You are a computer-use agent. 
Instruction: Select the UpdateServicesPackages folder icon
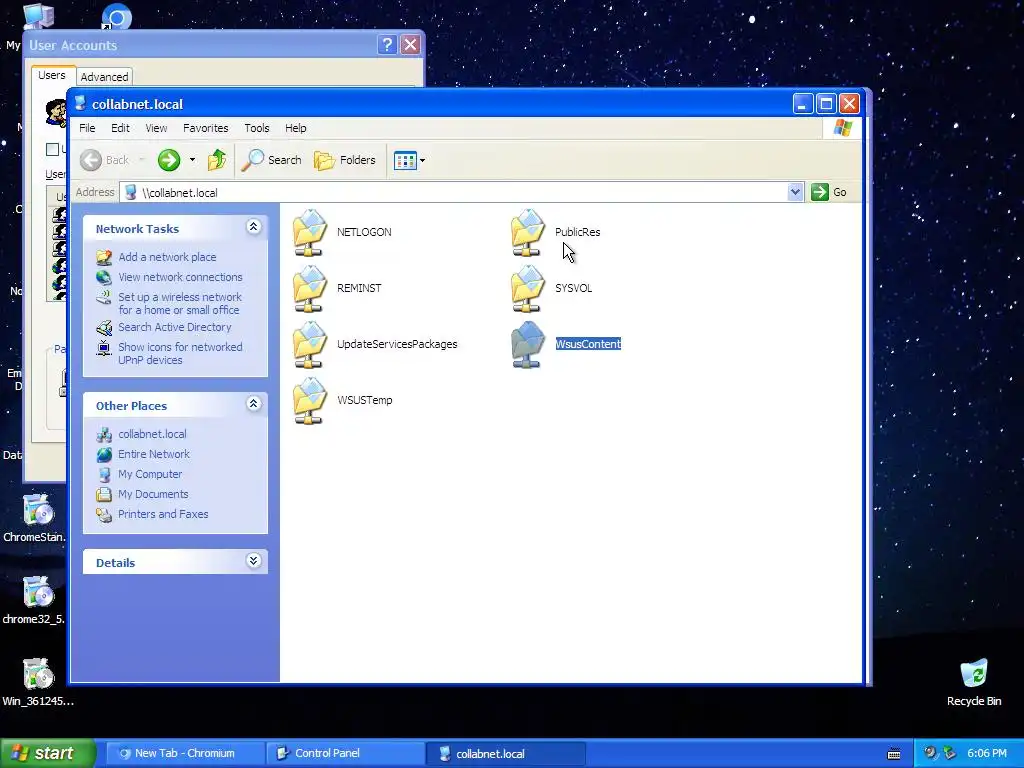[x=310, y=345]
